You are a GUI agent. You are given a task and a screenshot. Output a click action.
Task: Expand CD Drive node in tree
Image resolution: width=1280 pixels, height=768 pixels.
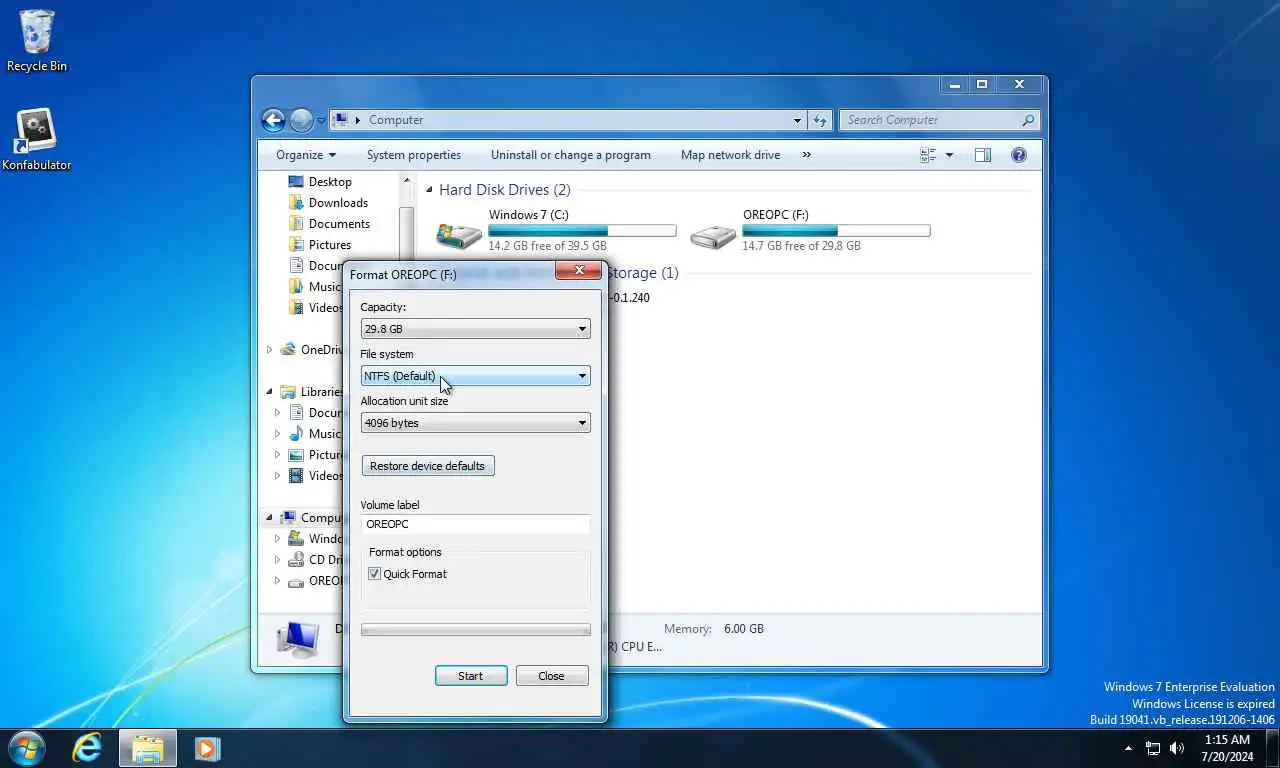(x=277, y=560)
